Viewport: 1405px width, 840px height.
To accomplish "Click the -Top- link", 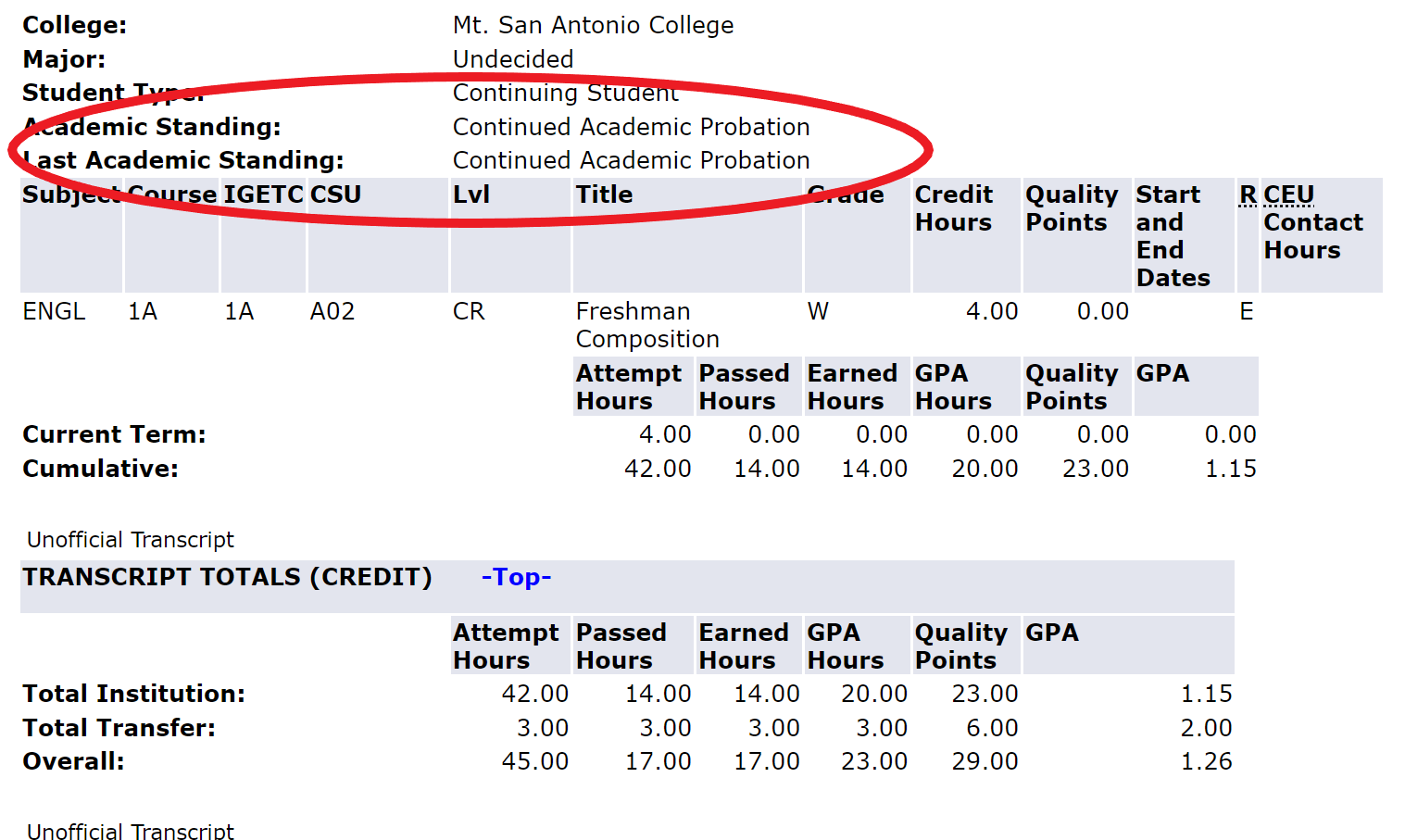I will (x=516, y=577).
